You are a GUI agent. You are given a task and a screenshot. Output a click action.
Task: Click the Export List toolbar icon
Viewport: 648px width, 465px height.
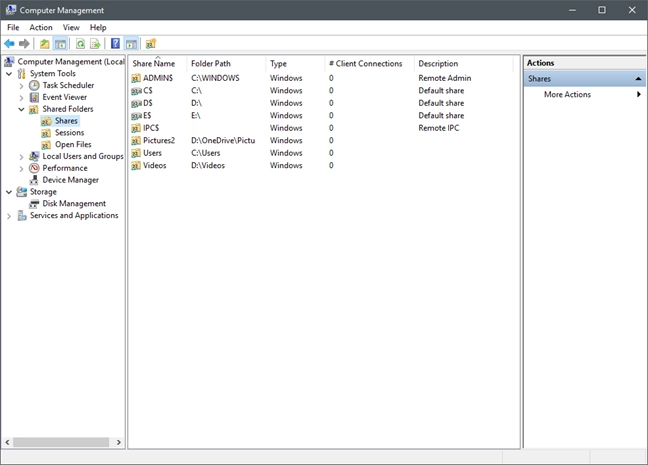click(x=95, y=43)
